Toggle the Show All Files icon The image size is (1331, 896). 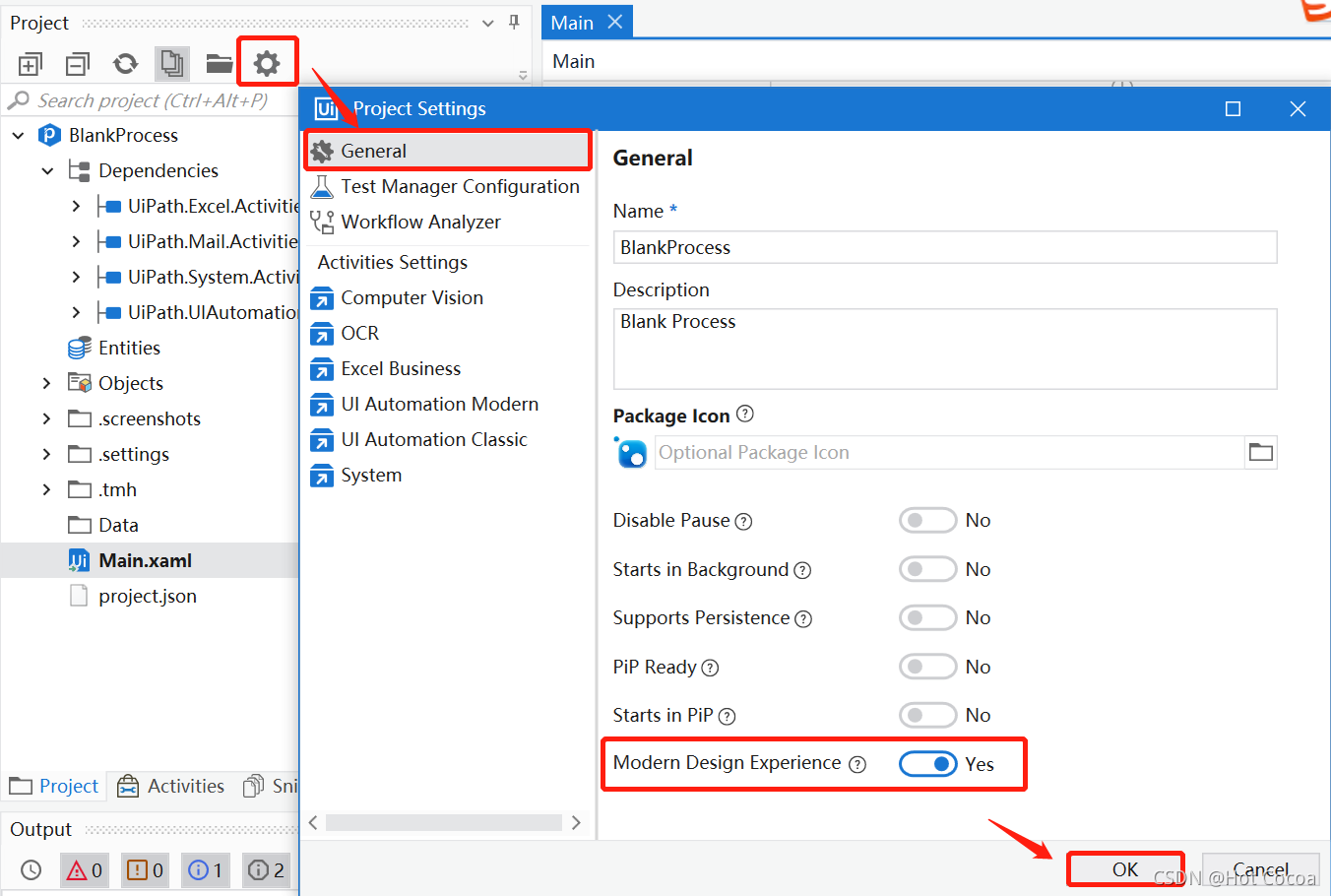pos(172,64)
